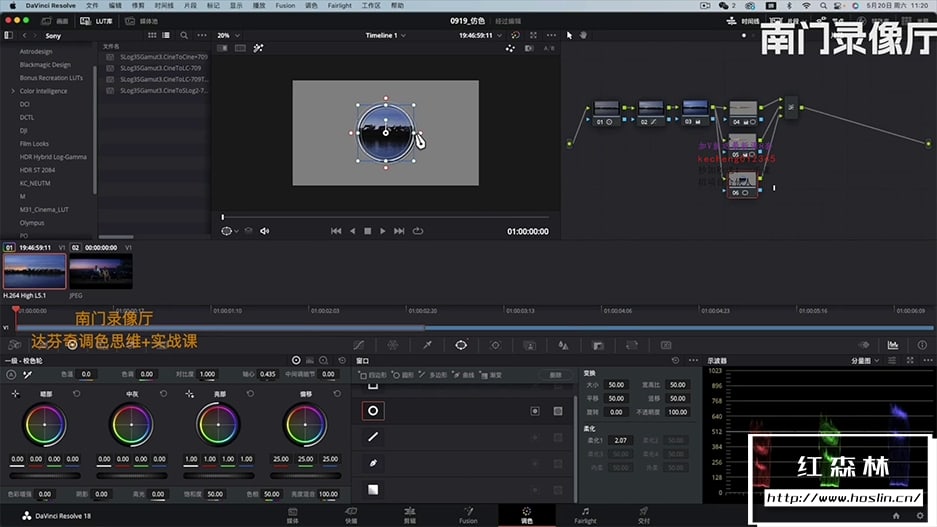Open the Fusion menu in menu bar

click(285, 6)
